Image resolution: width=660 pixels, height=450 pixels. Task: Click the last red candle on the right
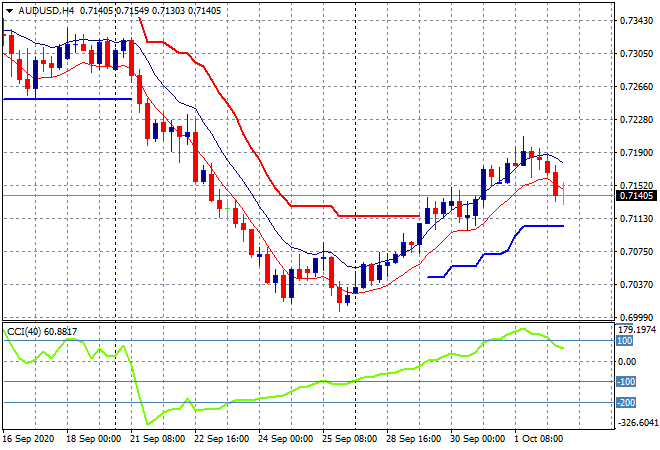pos(557,183)
